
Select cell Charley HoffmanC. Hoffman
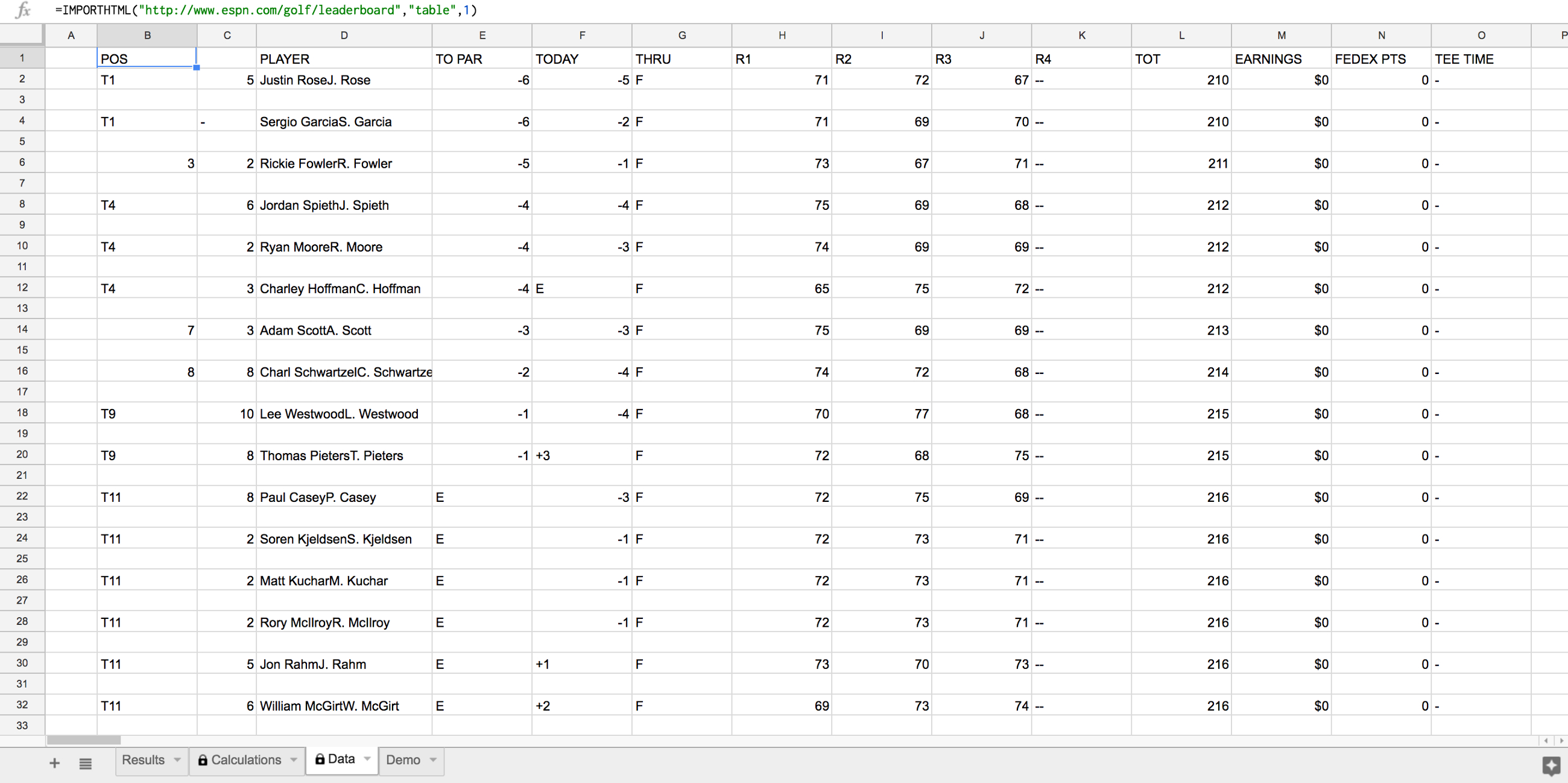tap(344, 288)
